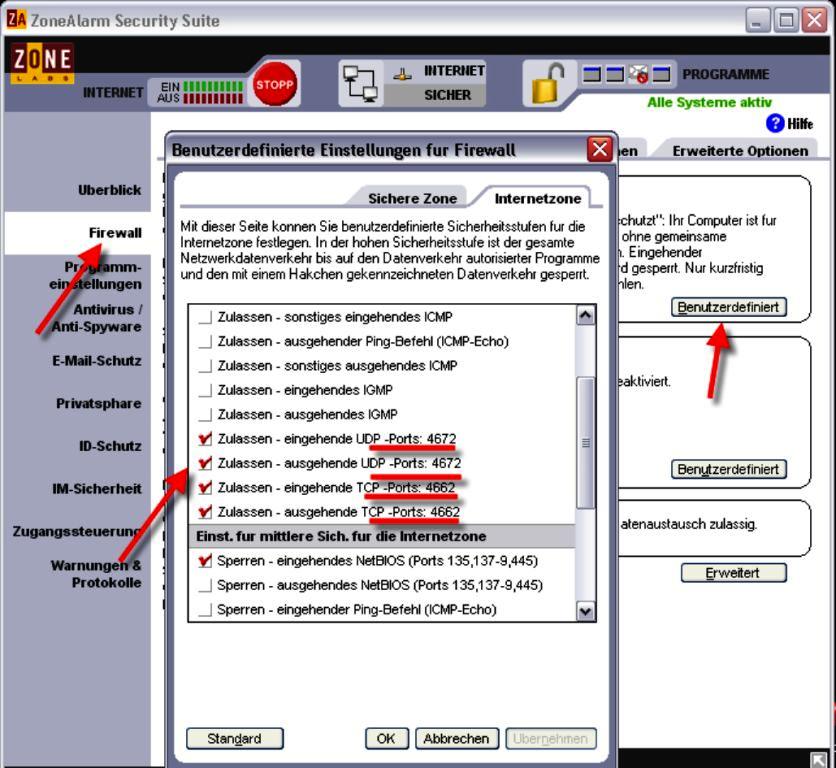Click the yellow Internet lock icon

pos(548,83)
